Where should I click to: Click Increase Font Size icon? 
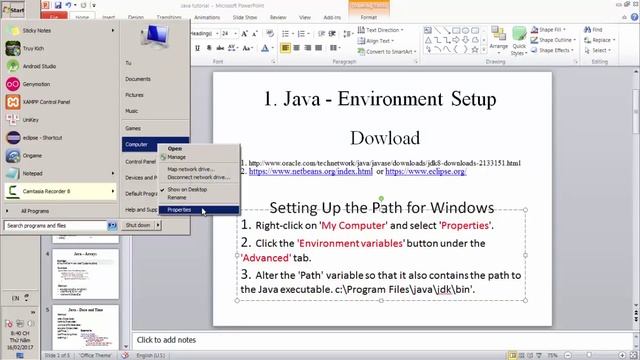pyautogui.click(x=244, y=33)
